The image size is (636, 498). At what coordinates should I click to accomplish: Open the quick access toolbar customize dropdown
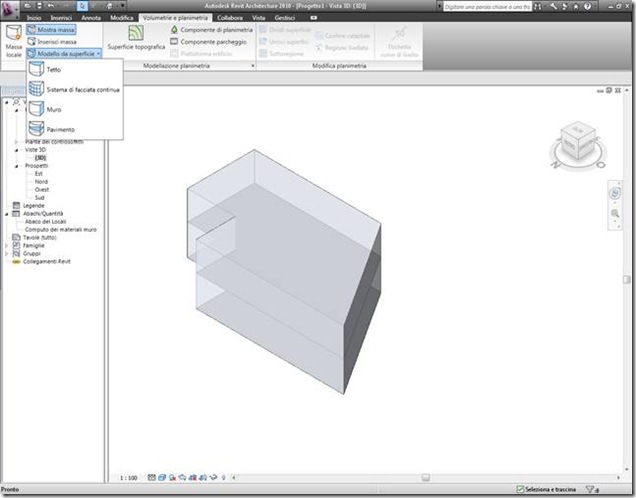tap(122, 6)
